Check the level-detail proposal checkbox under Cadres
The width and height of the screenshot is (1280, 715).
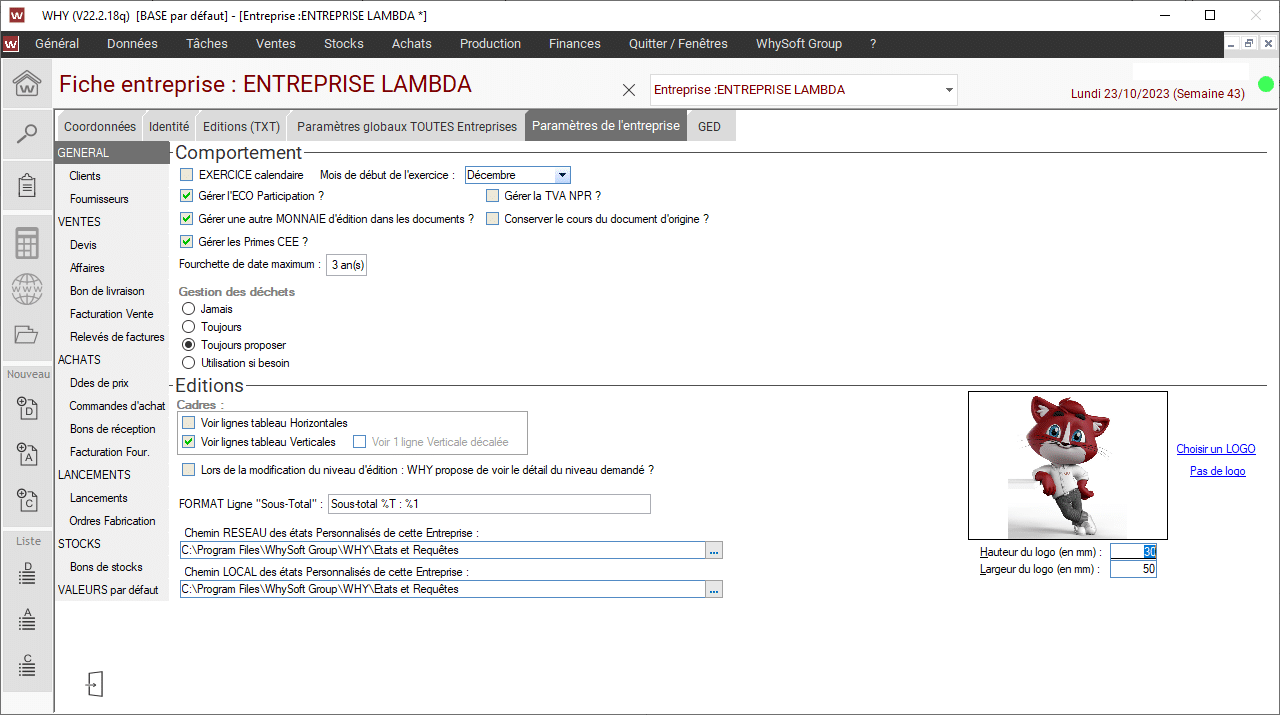[x=188, y=470]
